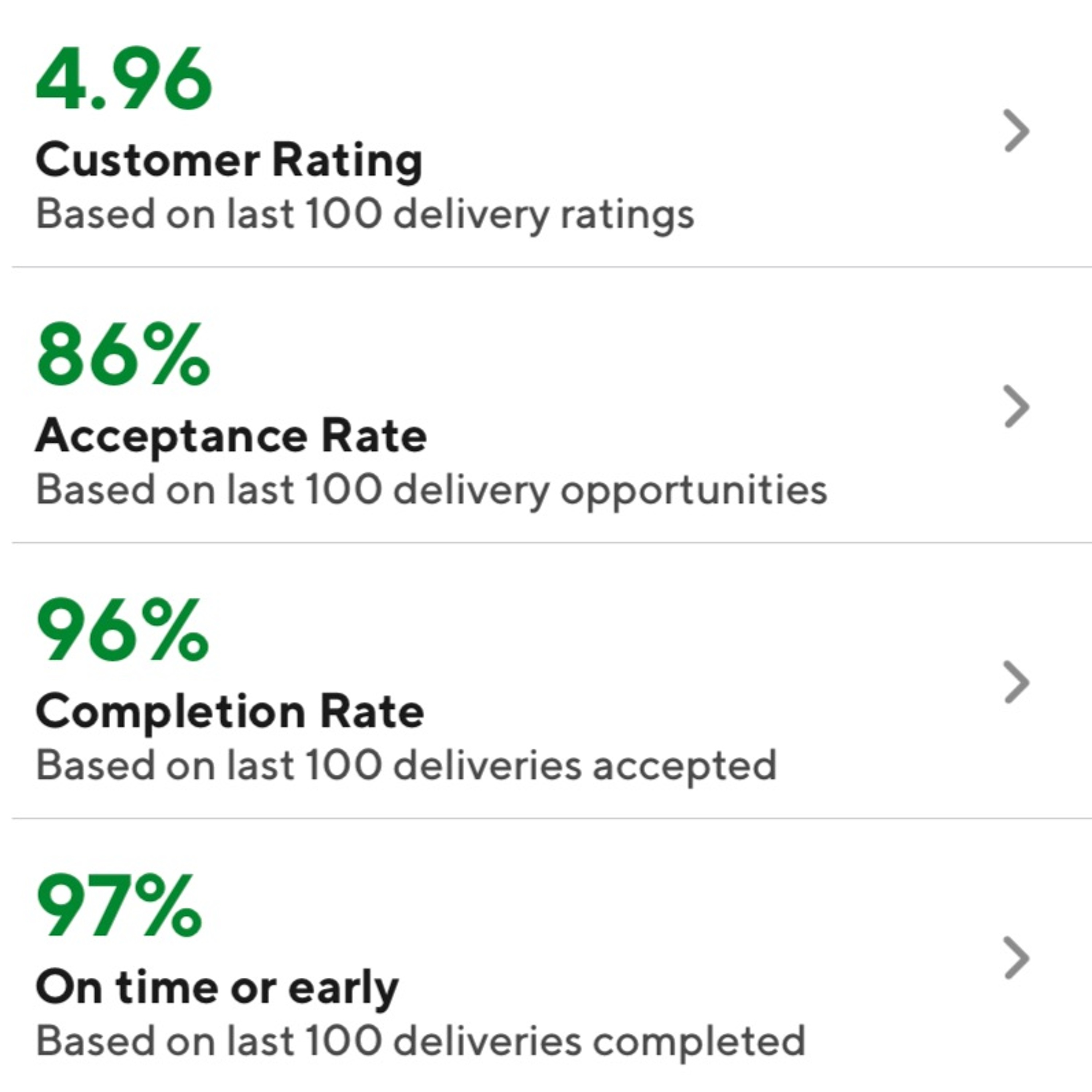Expand the Customer Rating chevron arrow
The width and height of the screenshot is (1092, 1092).
(1016, 131)
